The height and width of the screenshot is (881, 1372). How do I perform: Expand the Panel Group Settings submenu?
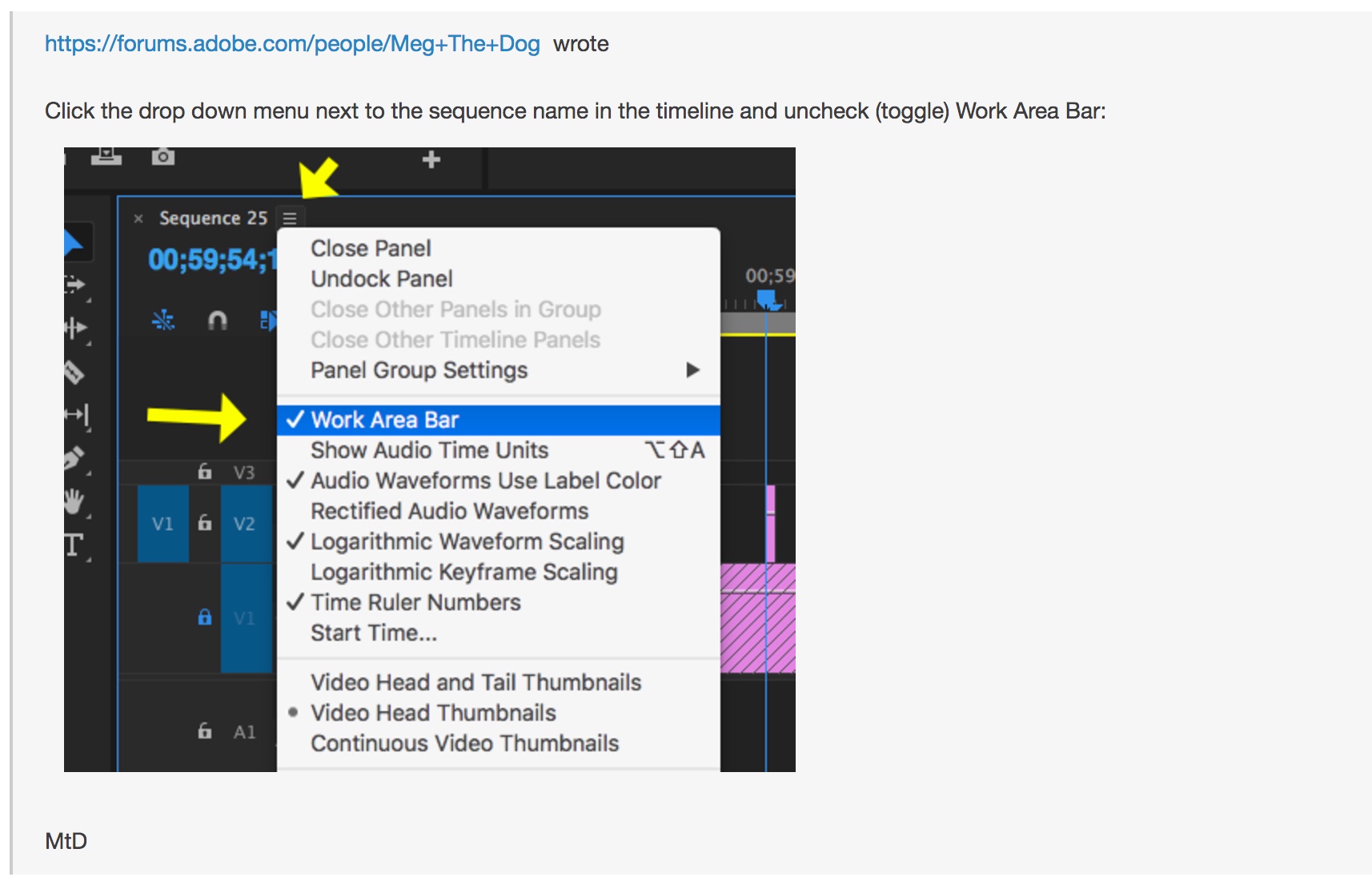(x=419, y=370)
